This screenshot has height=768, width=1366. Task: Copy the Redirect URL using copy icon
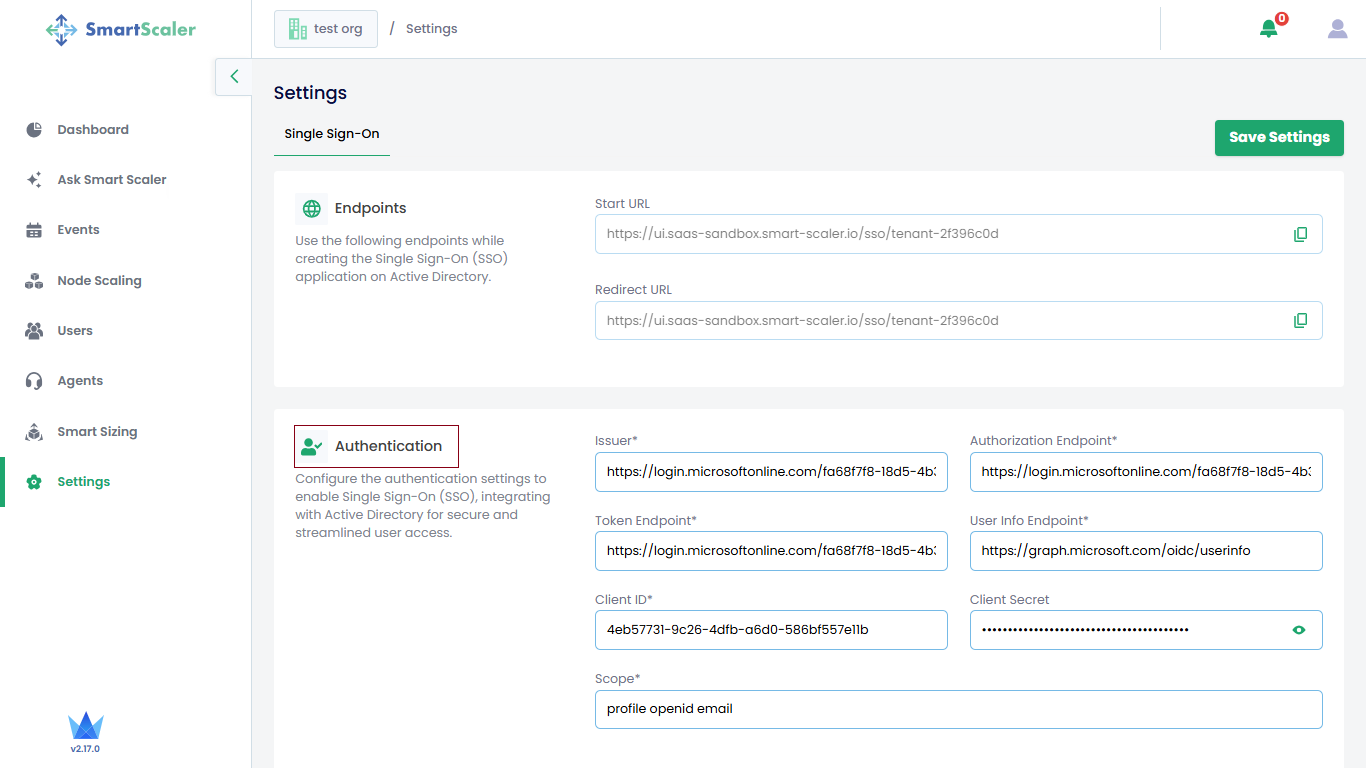pos(1300,321)
